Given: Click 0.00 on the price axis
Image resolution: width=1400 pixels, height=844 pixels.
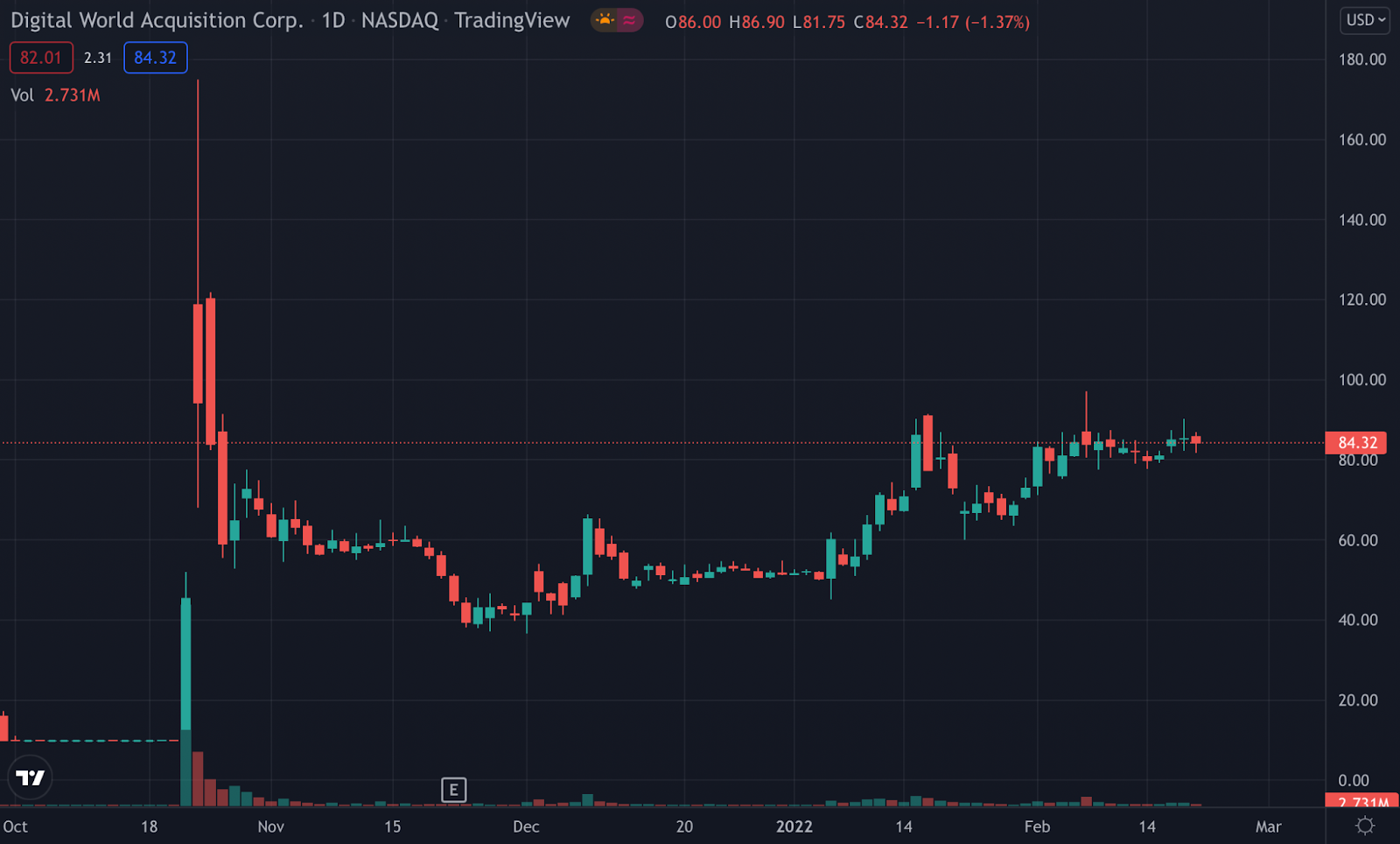Looking at the screenshot, I should click(1354, 780).
